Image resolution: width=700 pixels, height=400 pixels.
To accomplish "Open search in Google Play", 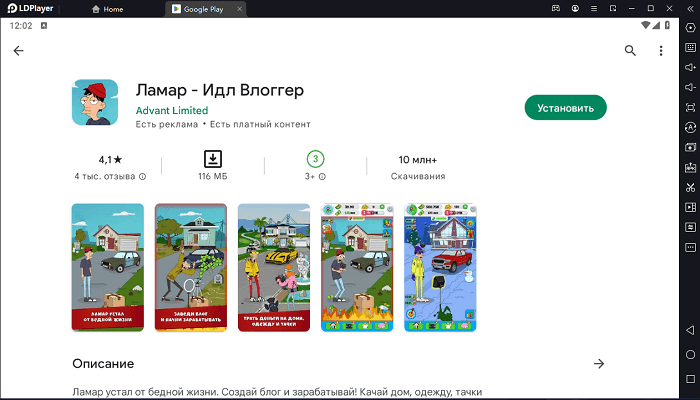I will [630, 50].
